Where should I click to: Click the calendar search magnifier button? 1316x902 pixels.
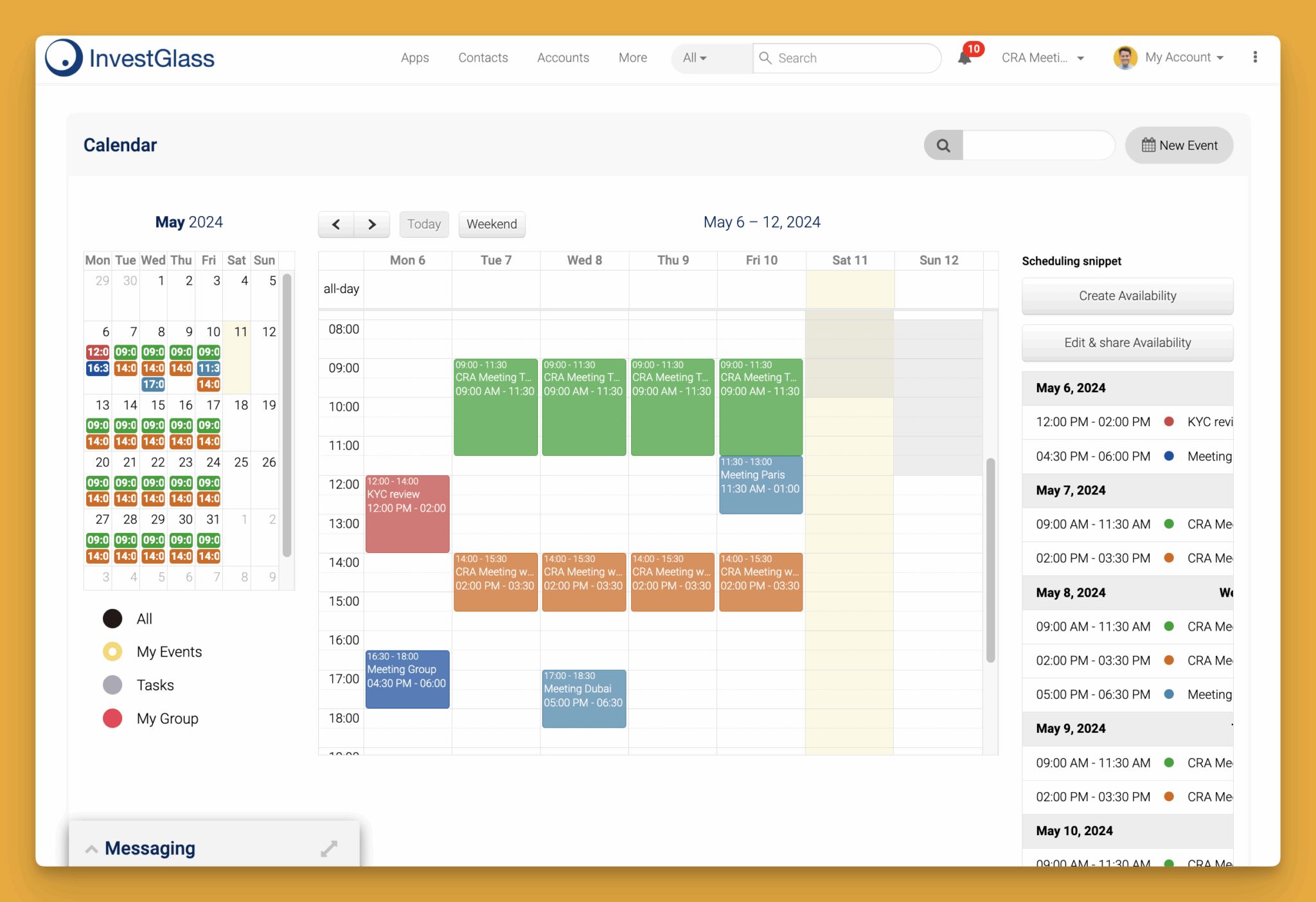click(943, 145)
